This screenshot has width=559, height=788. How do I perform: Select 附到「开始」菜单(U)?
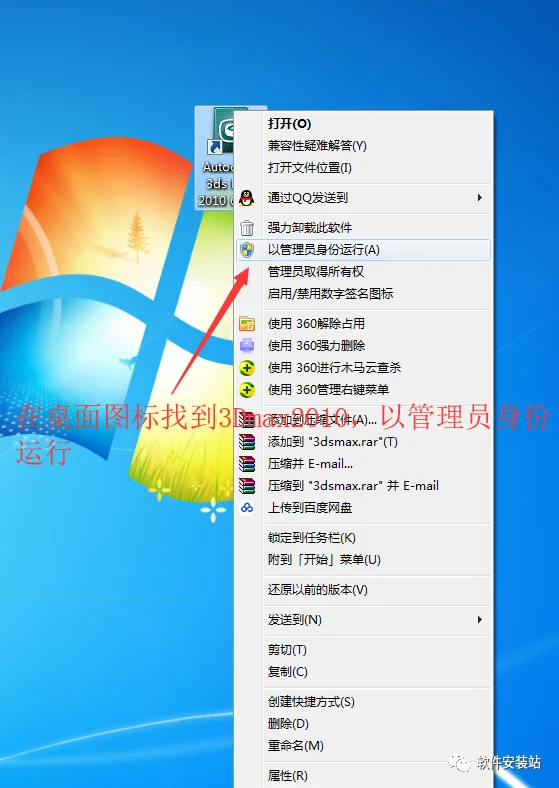363,560
